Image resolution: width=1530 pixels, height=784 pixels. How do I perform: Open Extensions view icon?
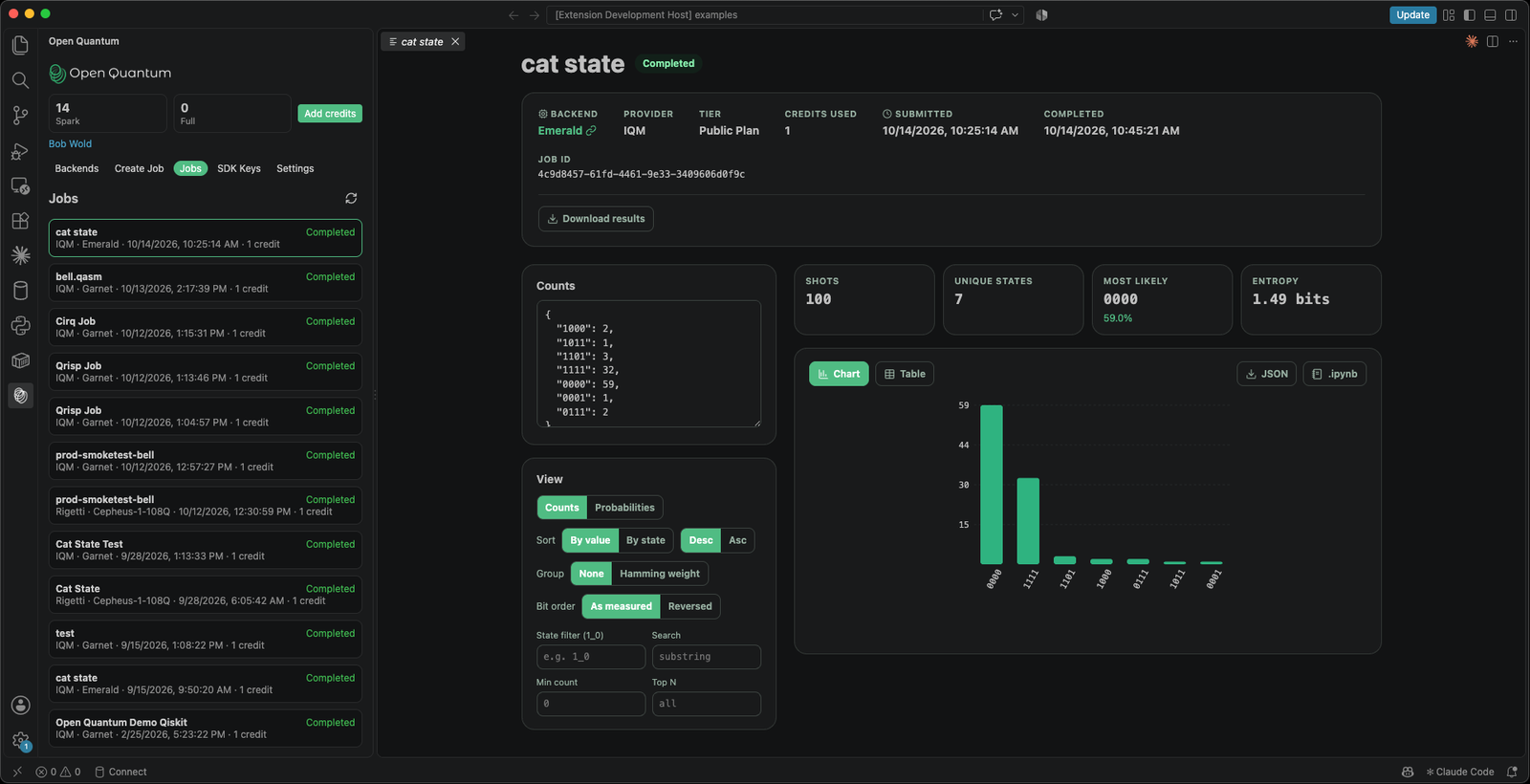(x=20, y=221)
